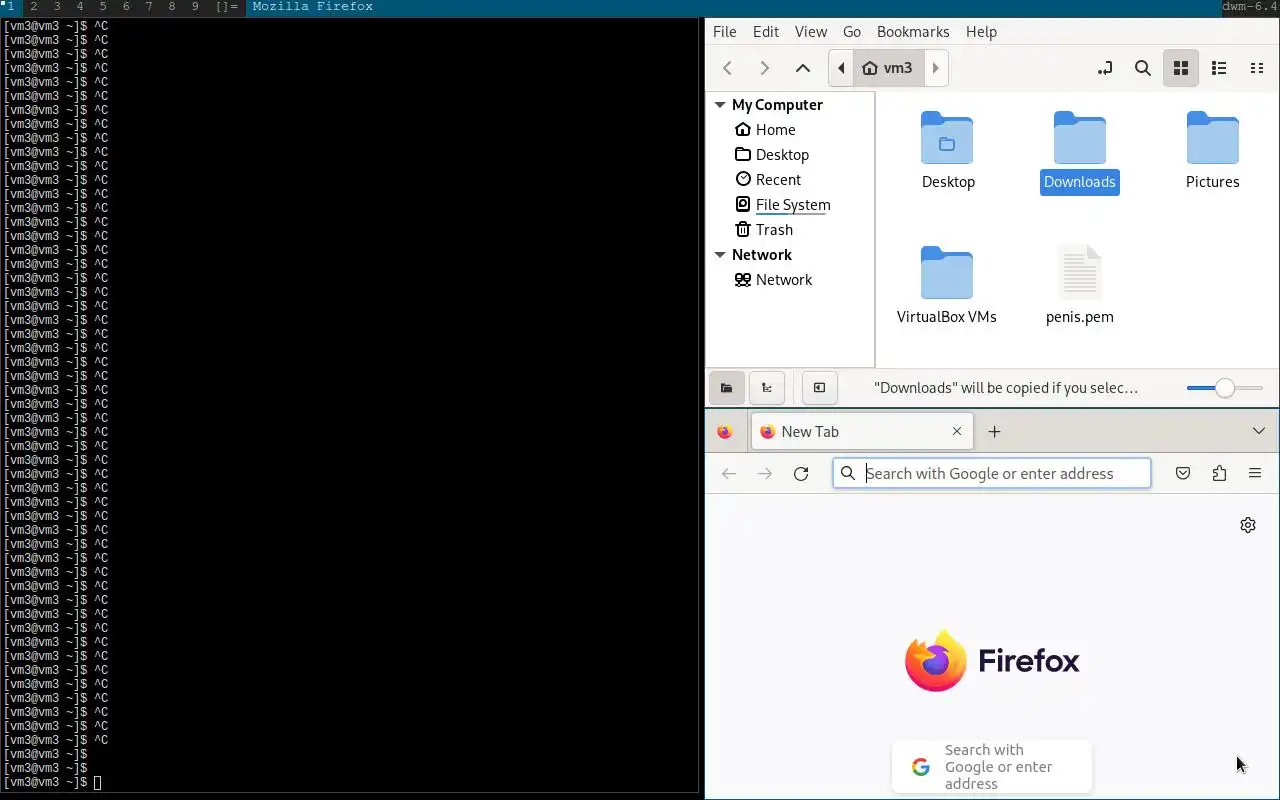Collapse the My Computer section
The width and height of the screenshot is (1280, 800).
[720, 105]
